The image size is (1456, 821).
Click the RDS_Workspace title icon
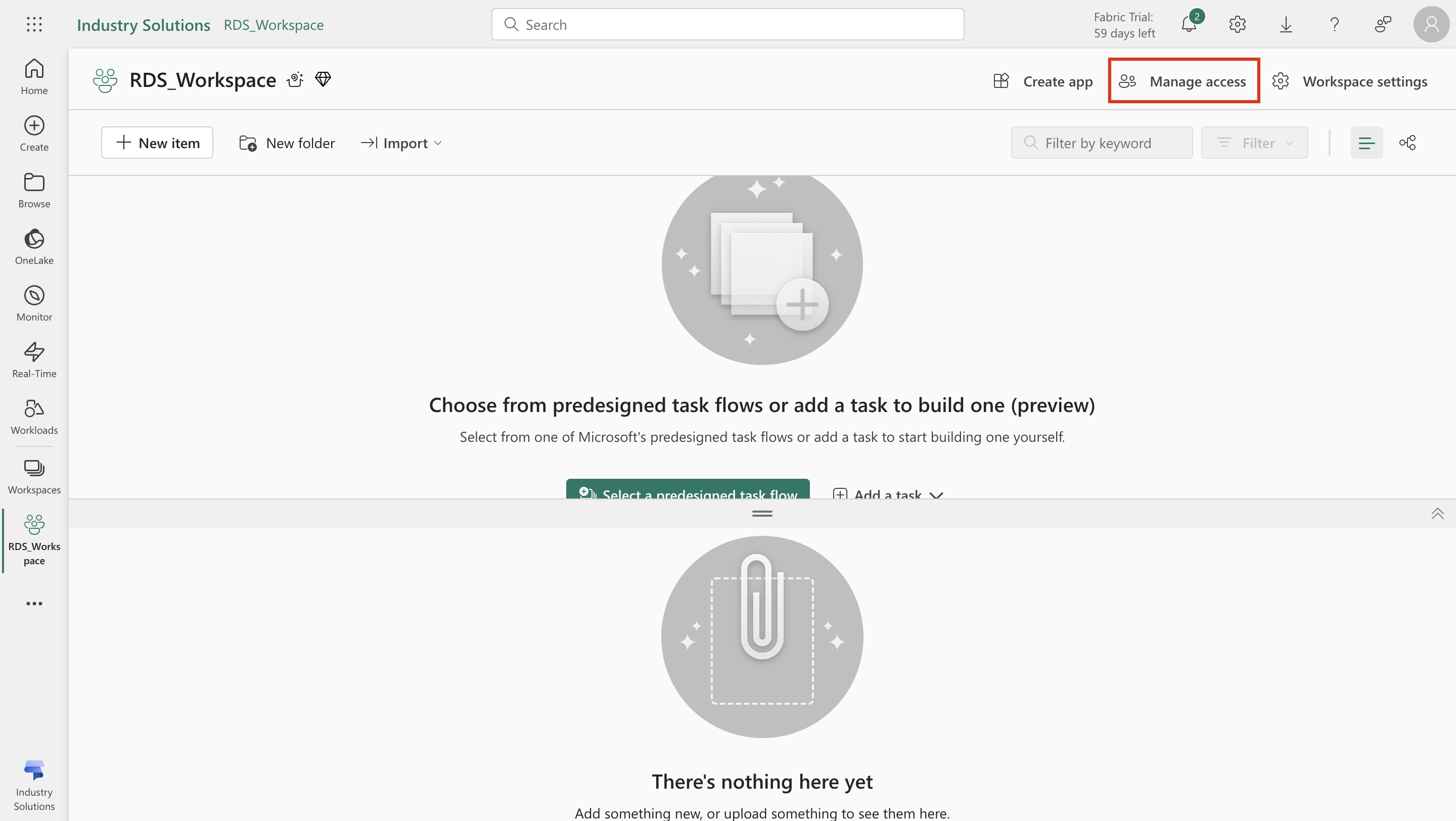click(x=105, y=80)
